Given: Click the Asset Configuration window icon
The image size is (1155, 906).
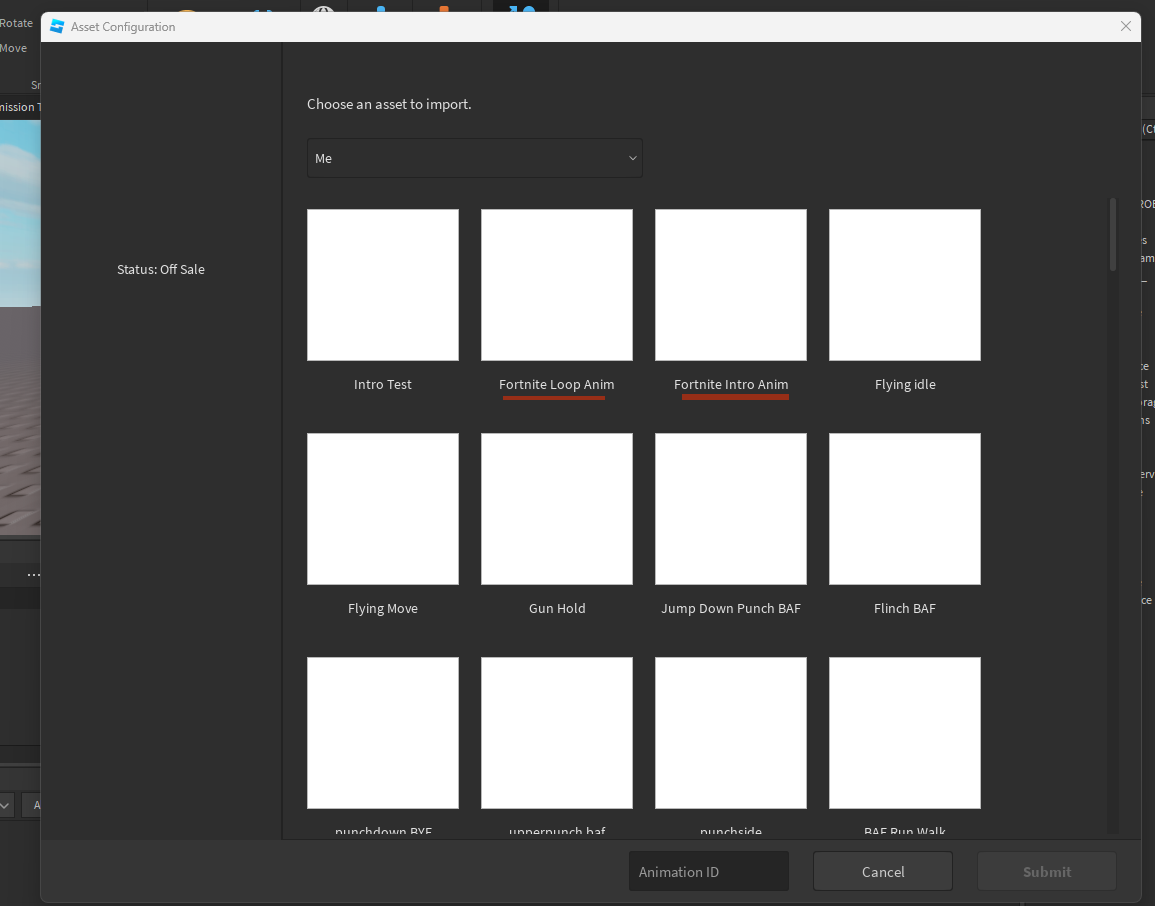Looking at the screenshot, I should click(x=57, y=26).
